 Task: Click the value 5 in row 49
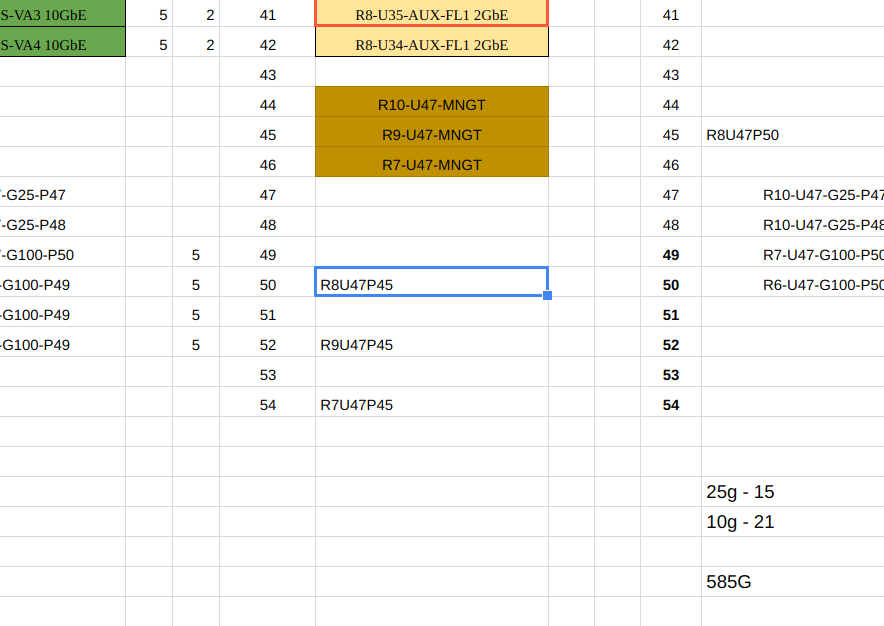[196, 255]
